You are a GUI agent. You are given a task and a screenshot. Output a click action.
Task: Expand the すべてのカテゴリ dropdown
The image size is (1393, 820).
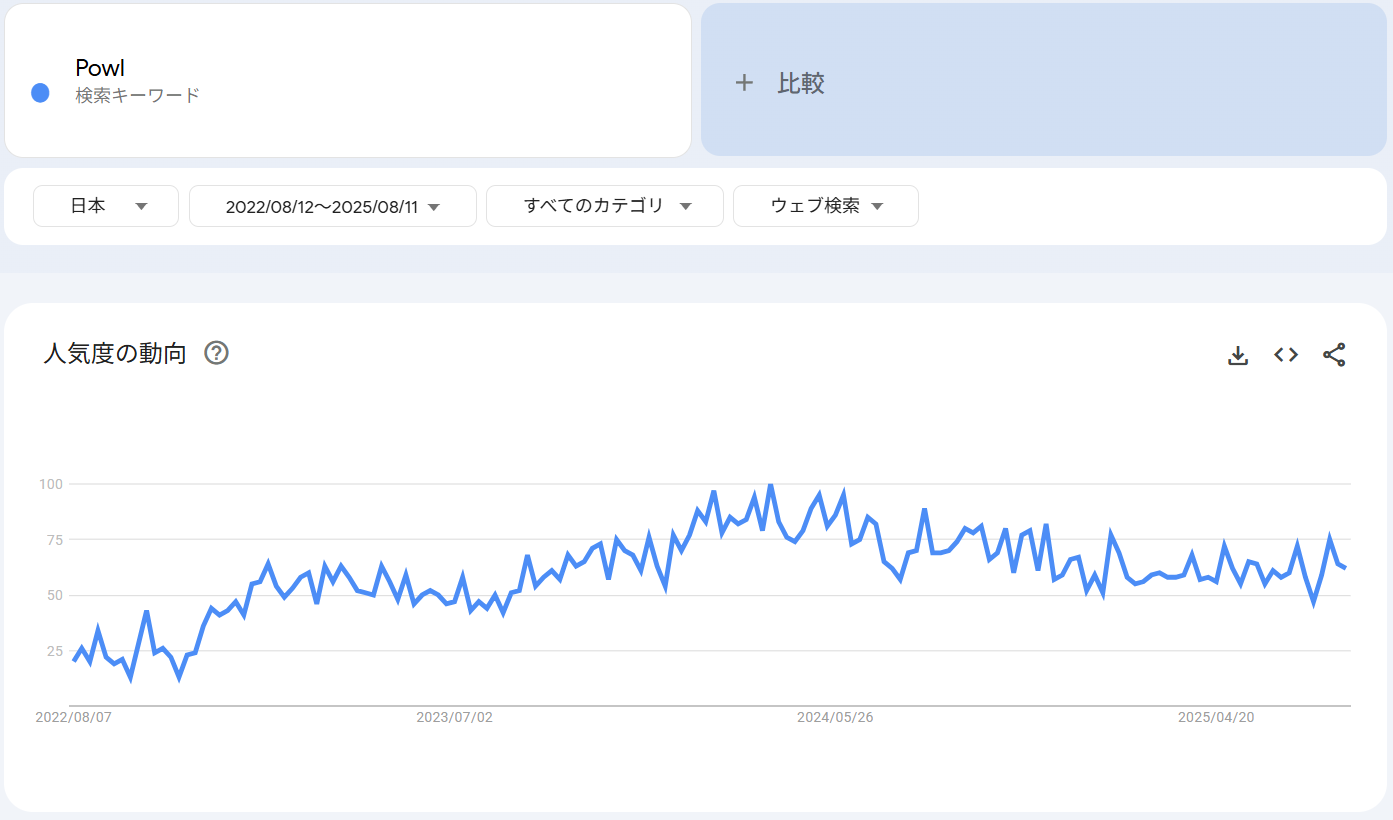coord(605,206)
